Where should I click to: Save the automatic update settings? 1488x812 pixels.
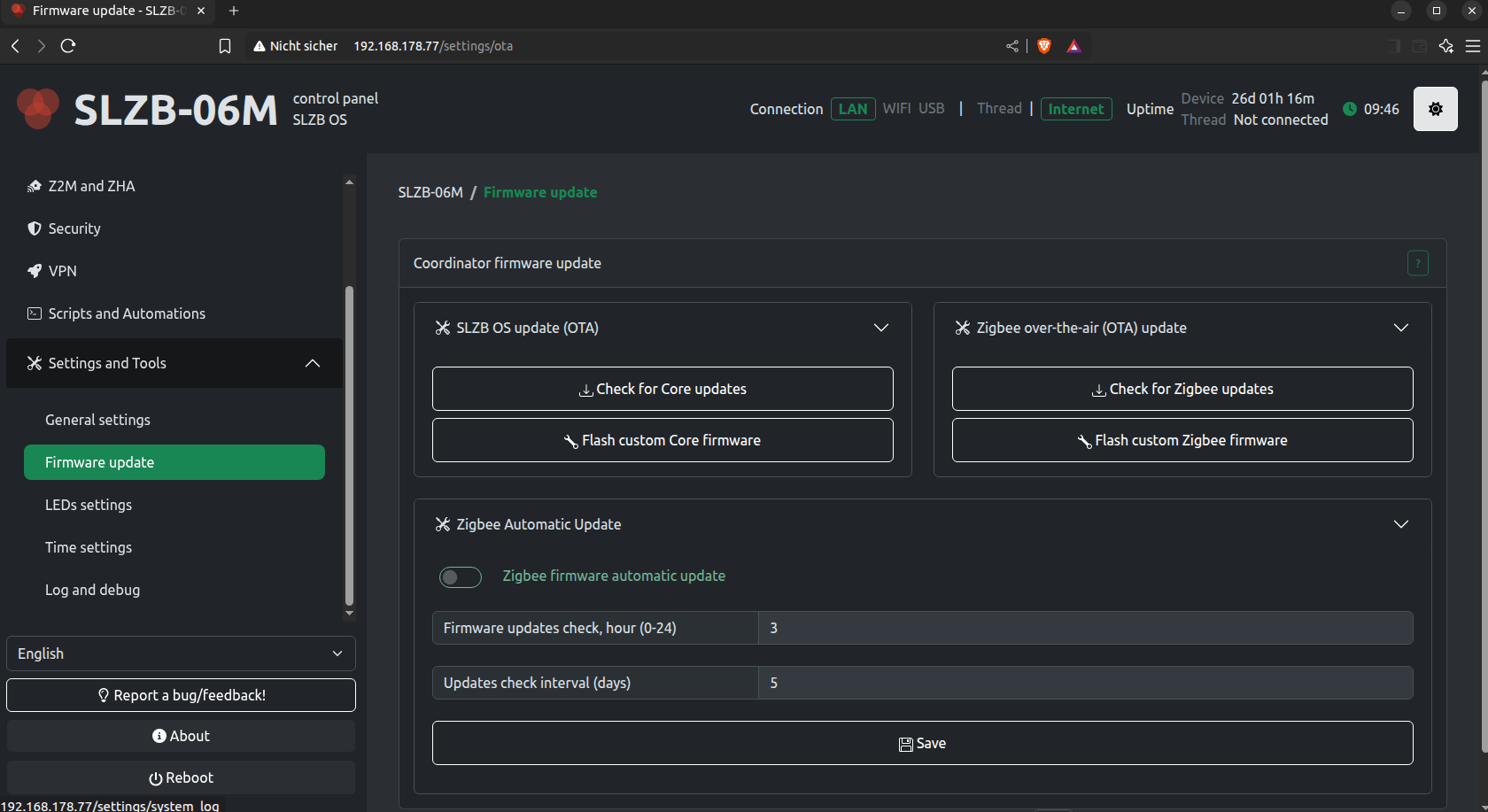click(x=923, y=743)
